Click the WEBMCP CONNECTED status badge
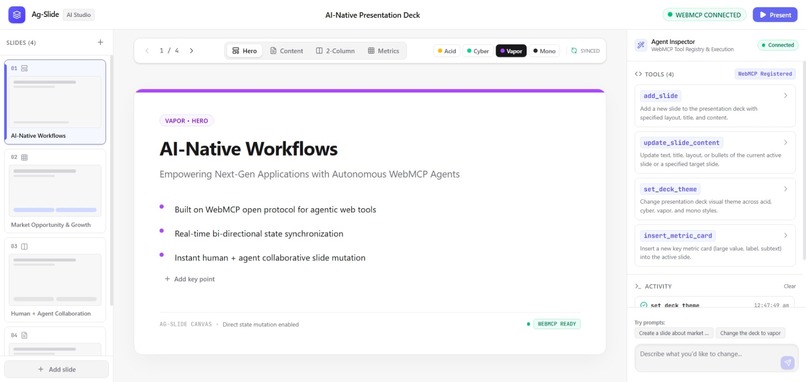This screenshot has width=806, height=382. pos(704,15)
